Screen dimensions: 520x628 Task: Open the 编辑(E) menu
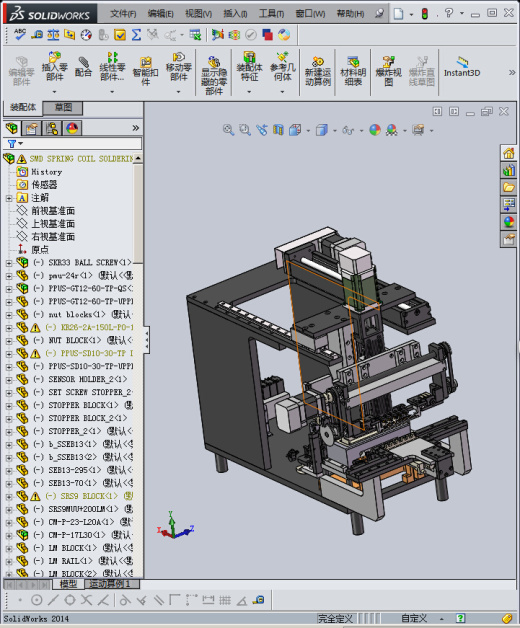pyautogui.click(x=160, y=14)
